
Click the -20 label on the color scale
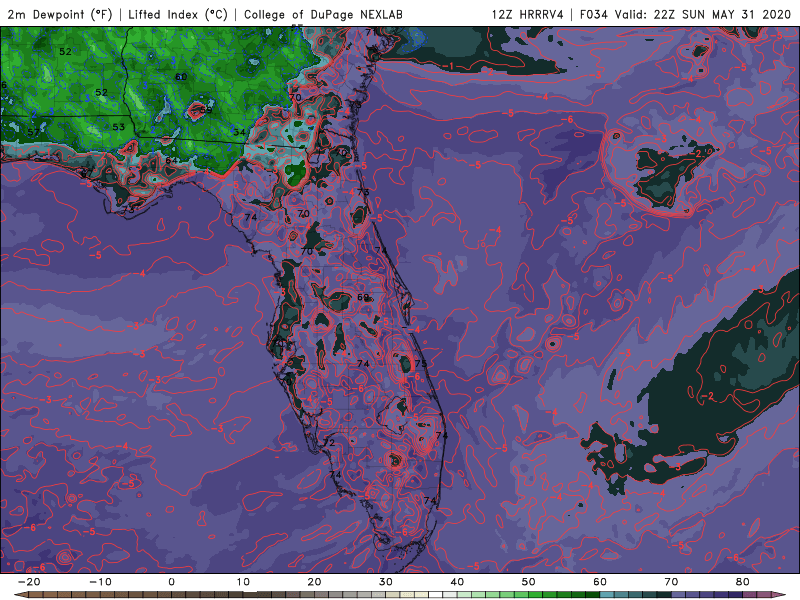pos(29,582)
